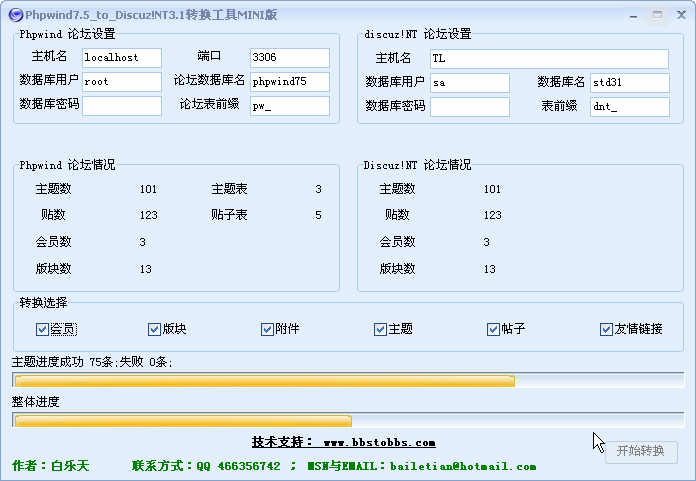Click the 主题表 value 3
Screen dimensions: 696x481
pos(318,189)
